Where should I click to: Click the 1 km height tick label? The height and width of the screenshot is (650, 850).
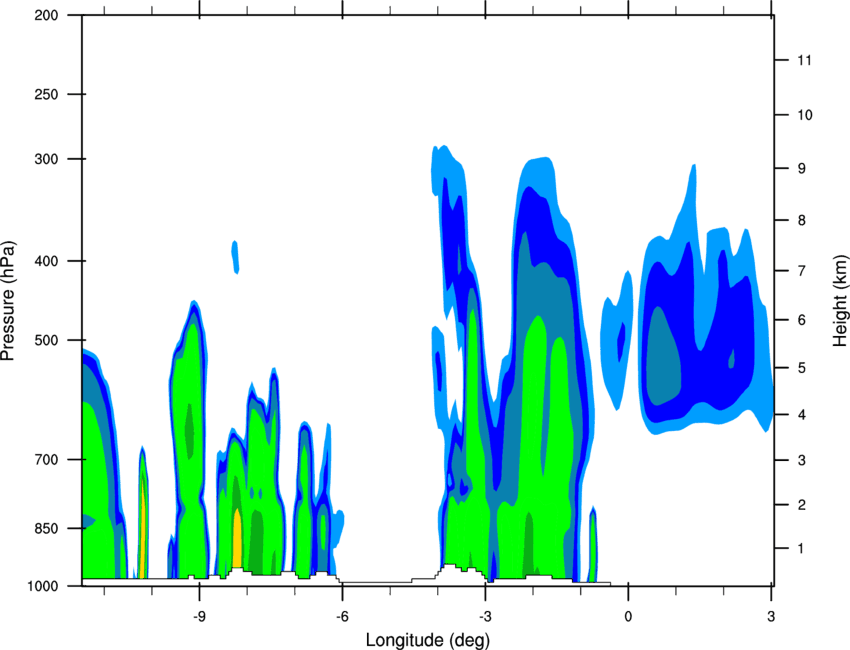tap(801, 549)
